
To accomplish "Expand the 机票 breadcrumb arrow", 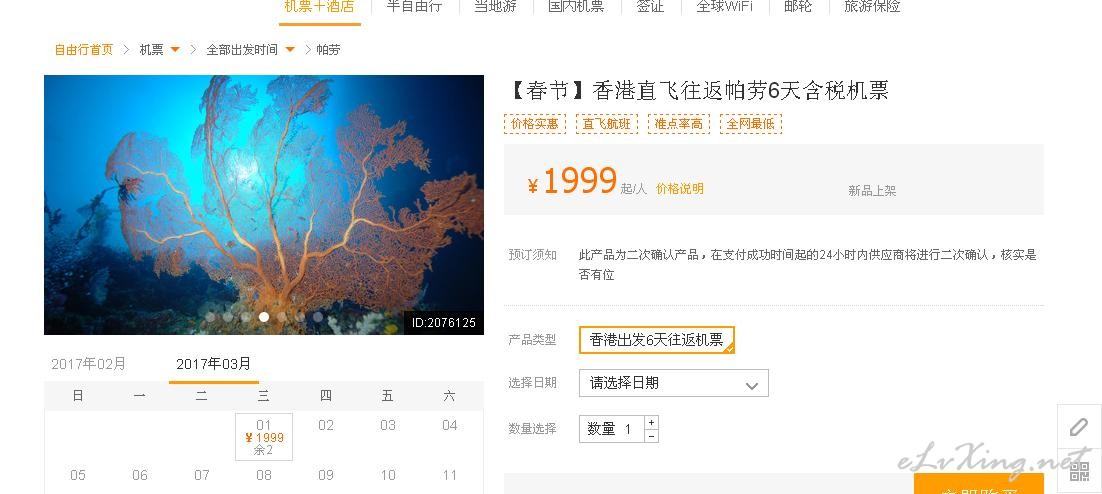I will 175,49.
